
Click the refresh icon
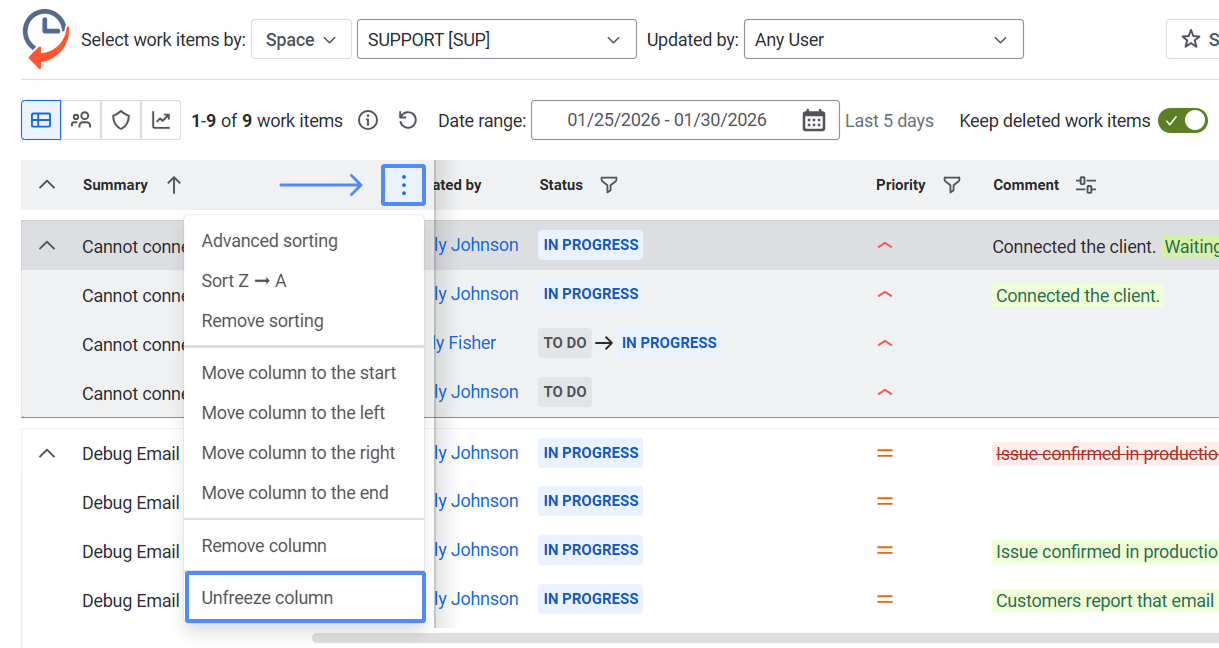[407, 121]
